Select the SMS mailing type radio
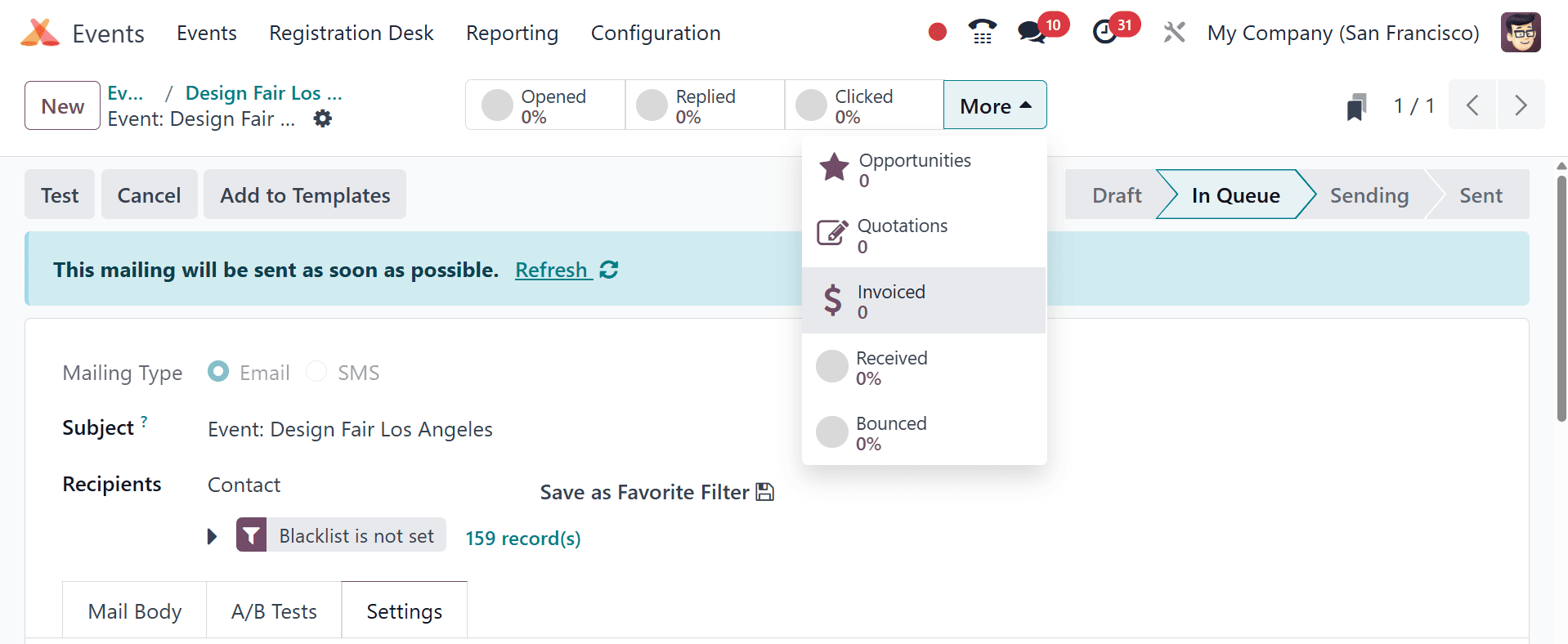 pyautogui.click(x=316, y=372)
